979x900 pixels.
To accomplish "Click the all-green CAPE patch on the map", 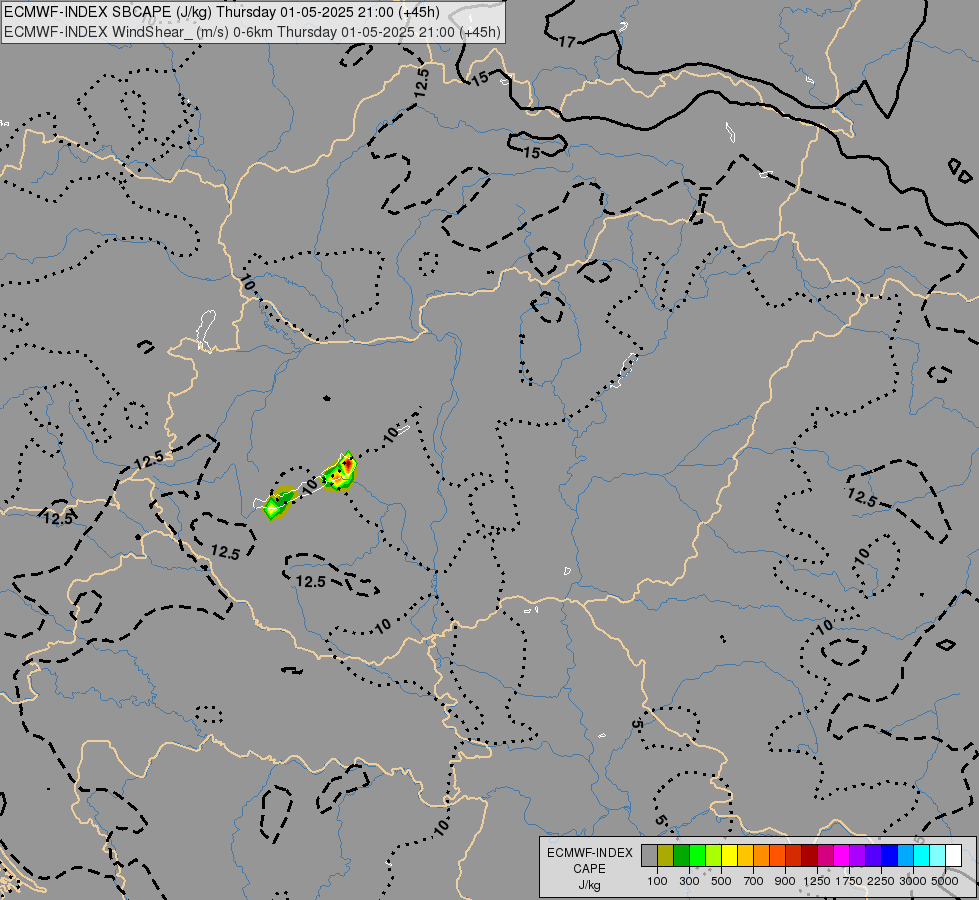I will click(278, 503).
